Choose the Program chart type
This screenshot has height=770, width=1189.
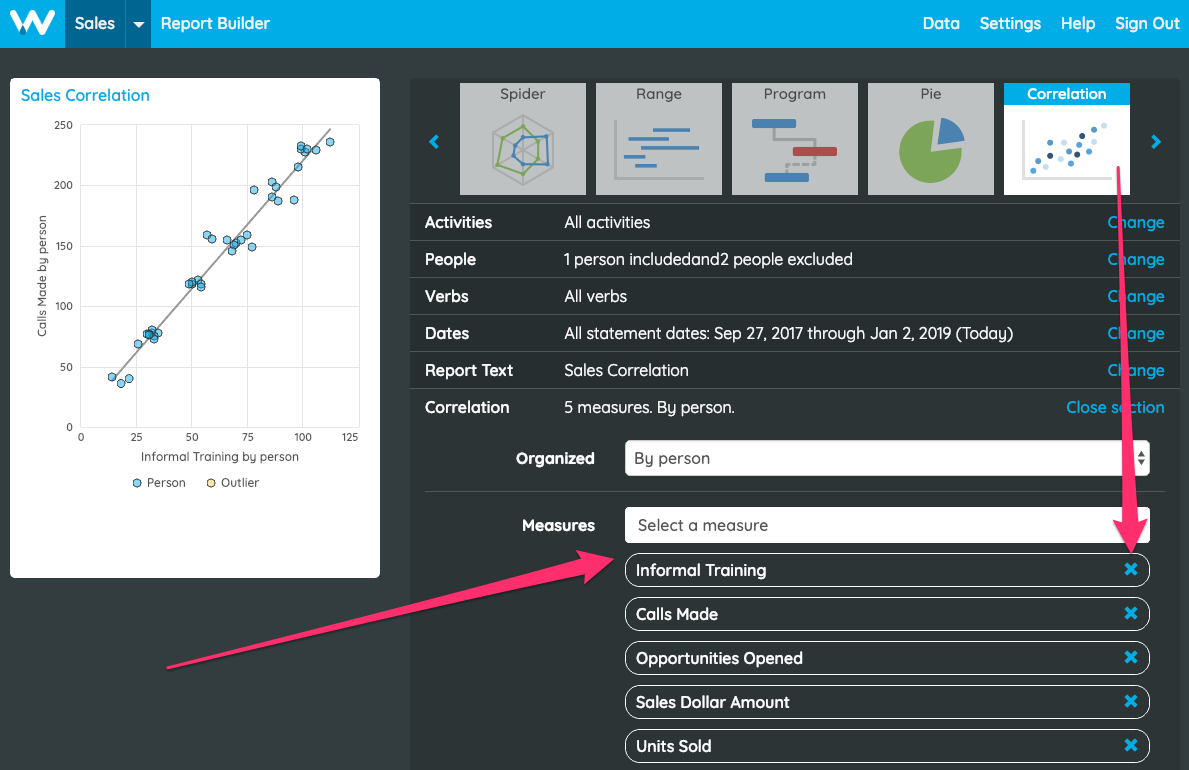click(x=794, y=139)
